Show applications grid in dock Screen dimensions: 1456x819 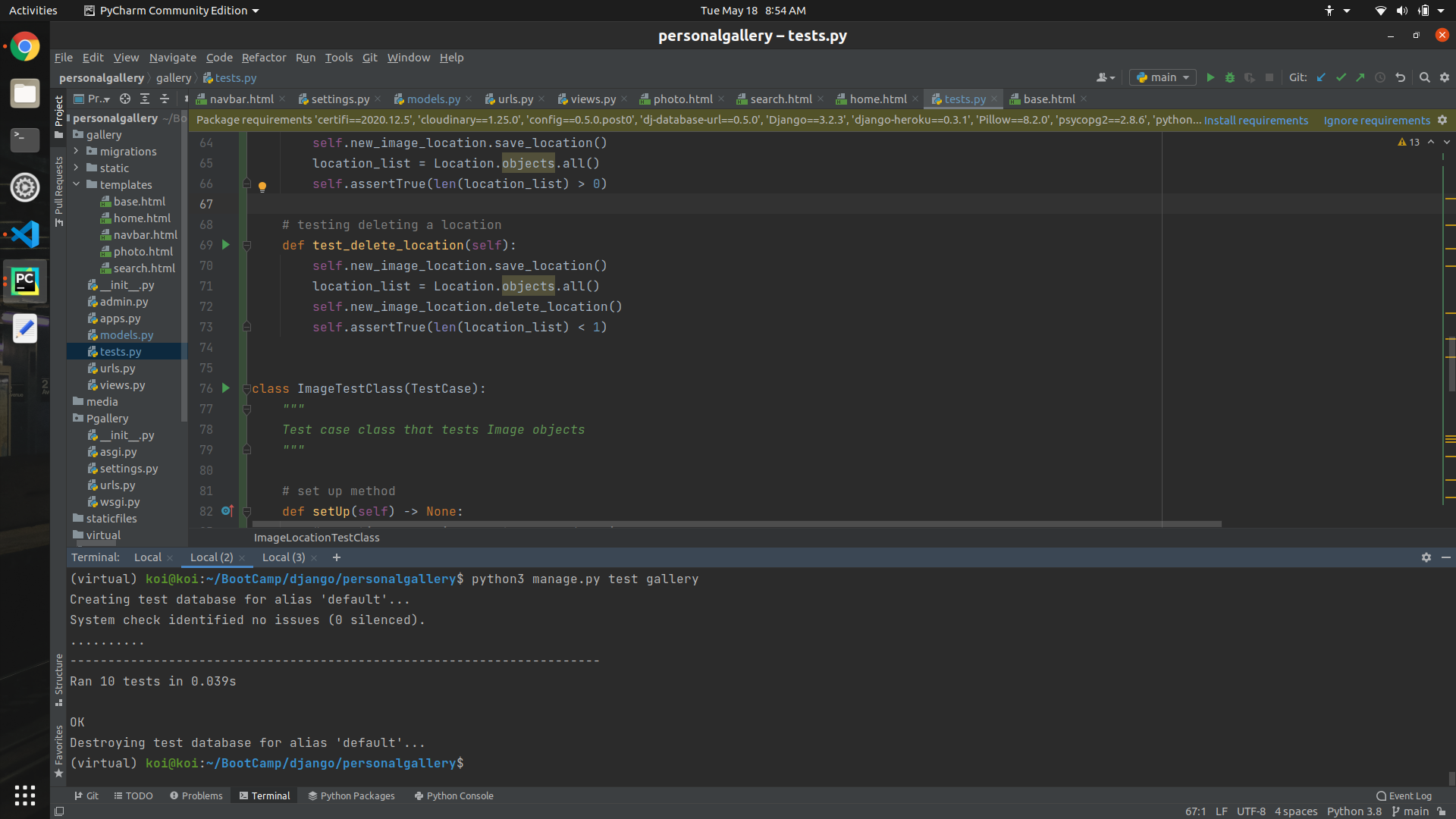(x=25, y=795)
